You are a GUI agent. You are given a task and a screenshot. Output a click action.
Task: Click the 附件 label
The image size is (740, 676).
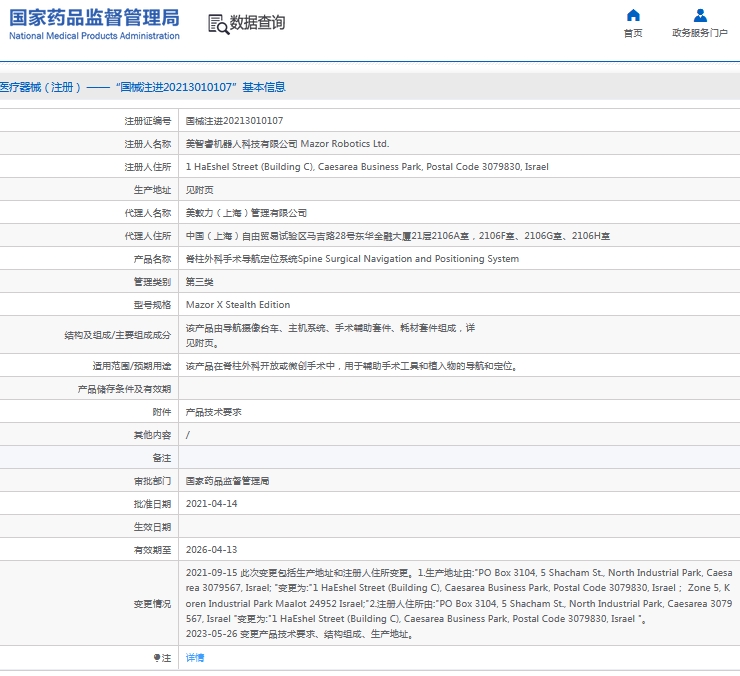pyautogui.click(x=161, y=412)
